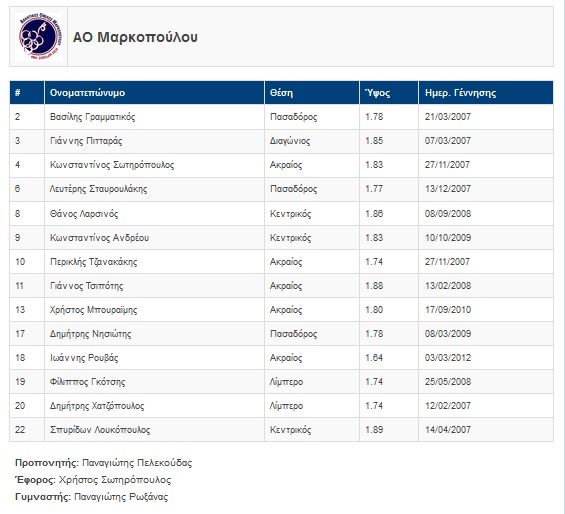This screenshot has height=514, width=565.
Task: Select player name Θάνος Λαρσινός
Action: pyautogui.click(x=84, y=214)
